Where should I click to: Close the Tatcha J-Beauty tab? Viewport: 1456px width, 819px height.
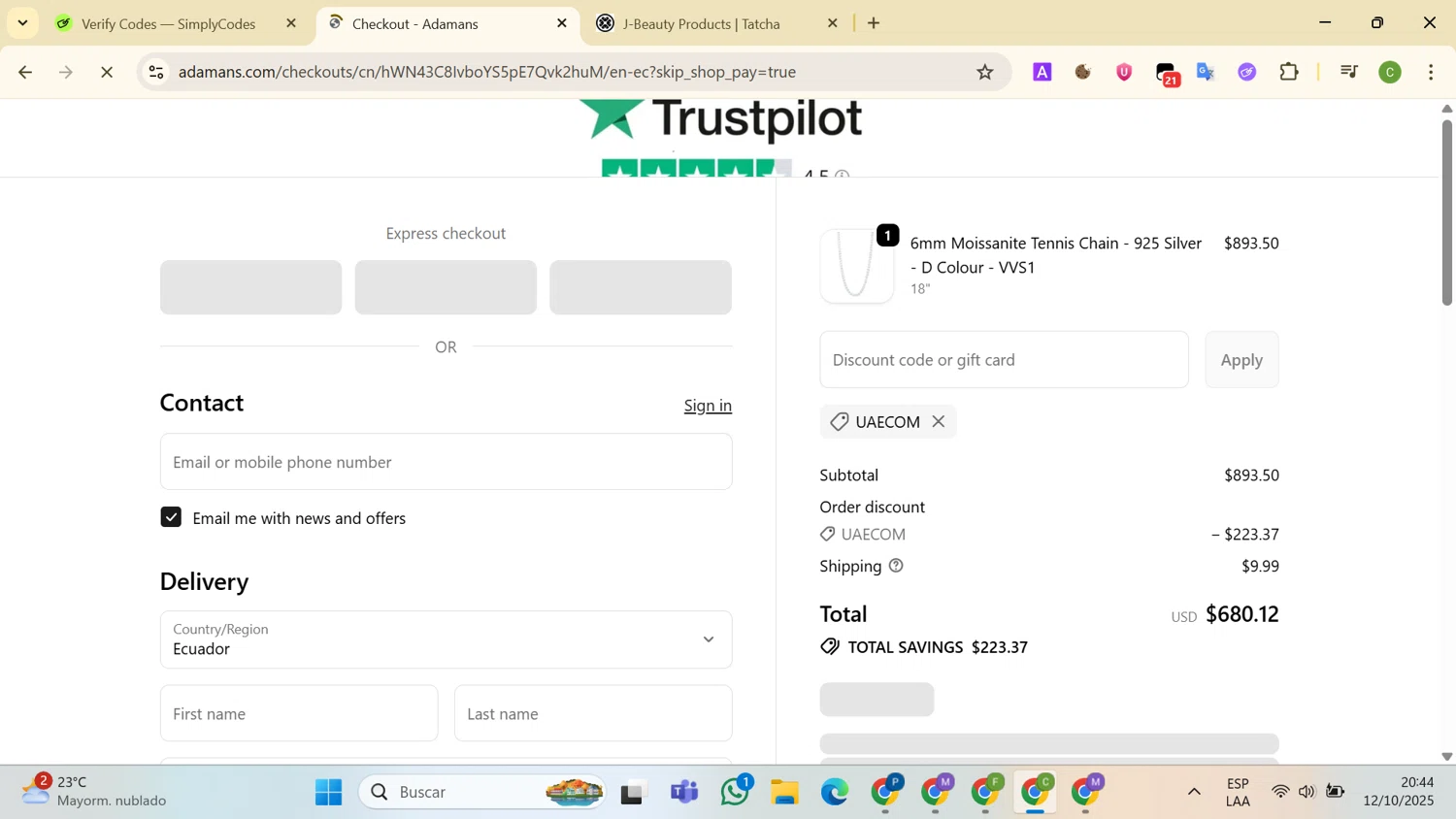tap(832, 23)
